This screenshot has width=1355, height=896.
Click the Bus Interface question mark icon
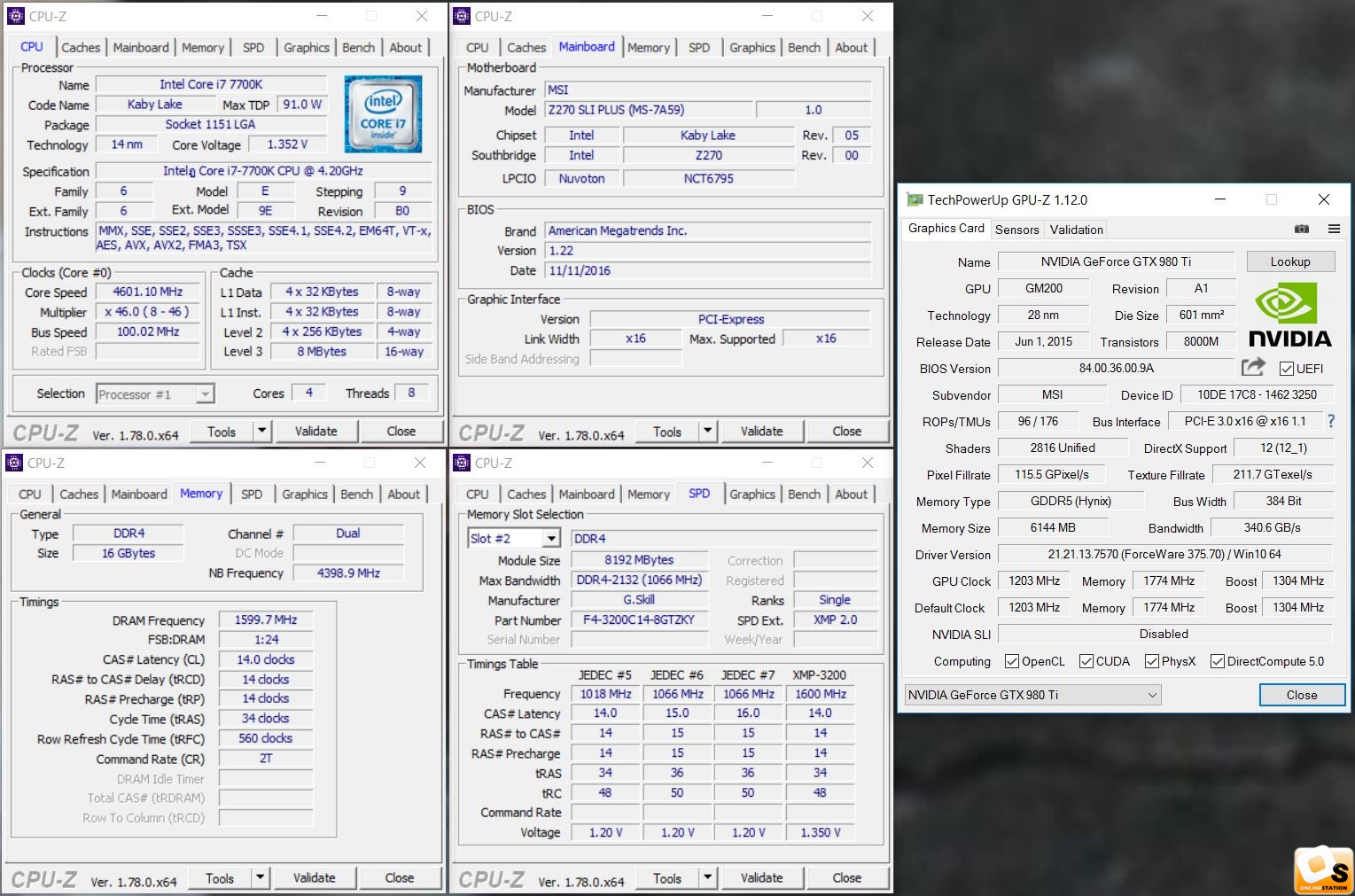tap(1330, 421)
